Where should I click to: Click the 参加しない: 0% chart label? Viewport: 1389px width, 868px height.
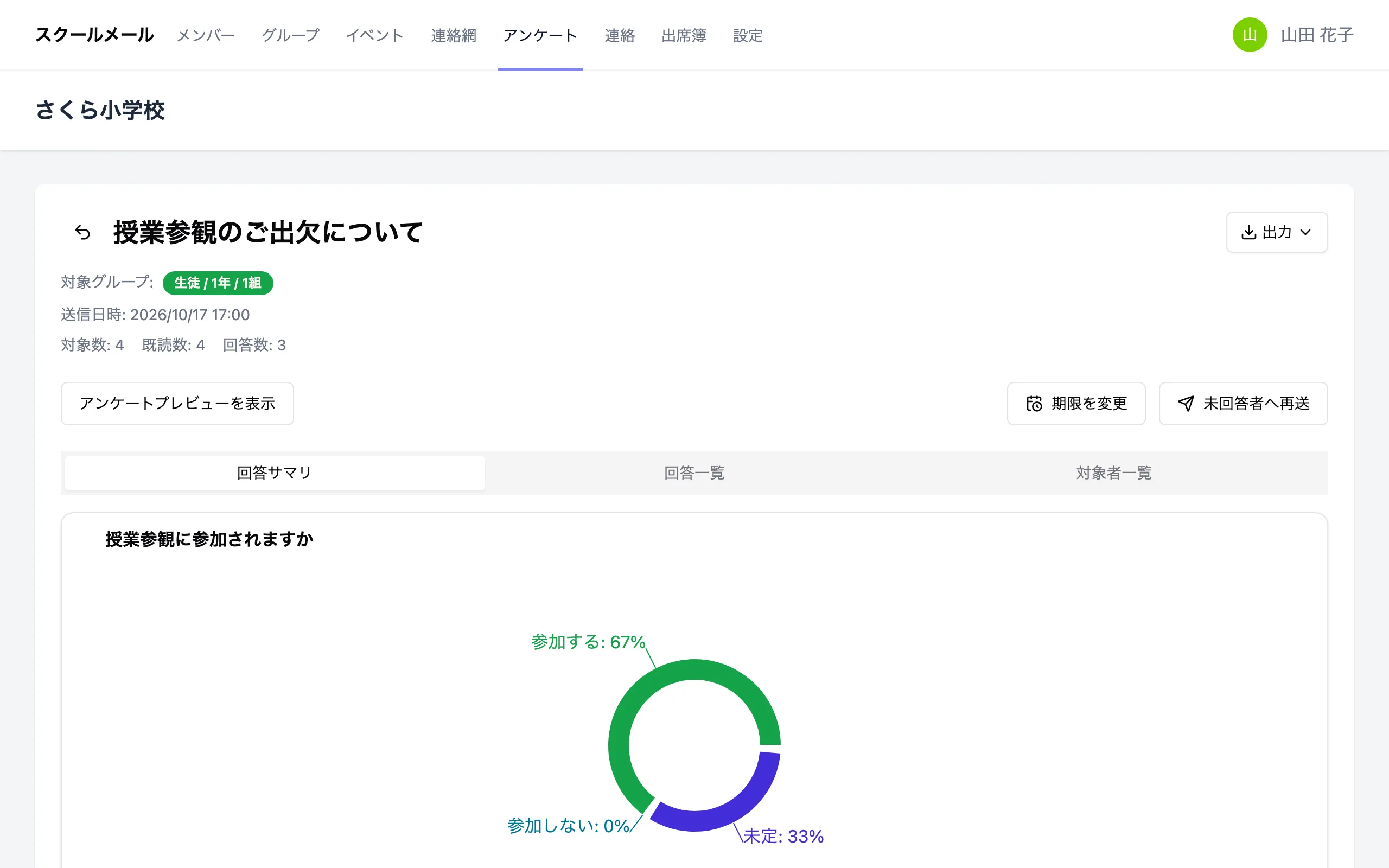pyautogui.click(x=568, y=826)
